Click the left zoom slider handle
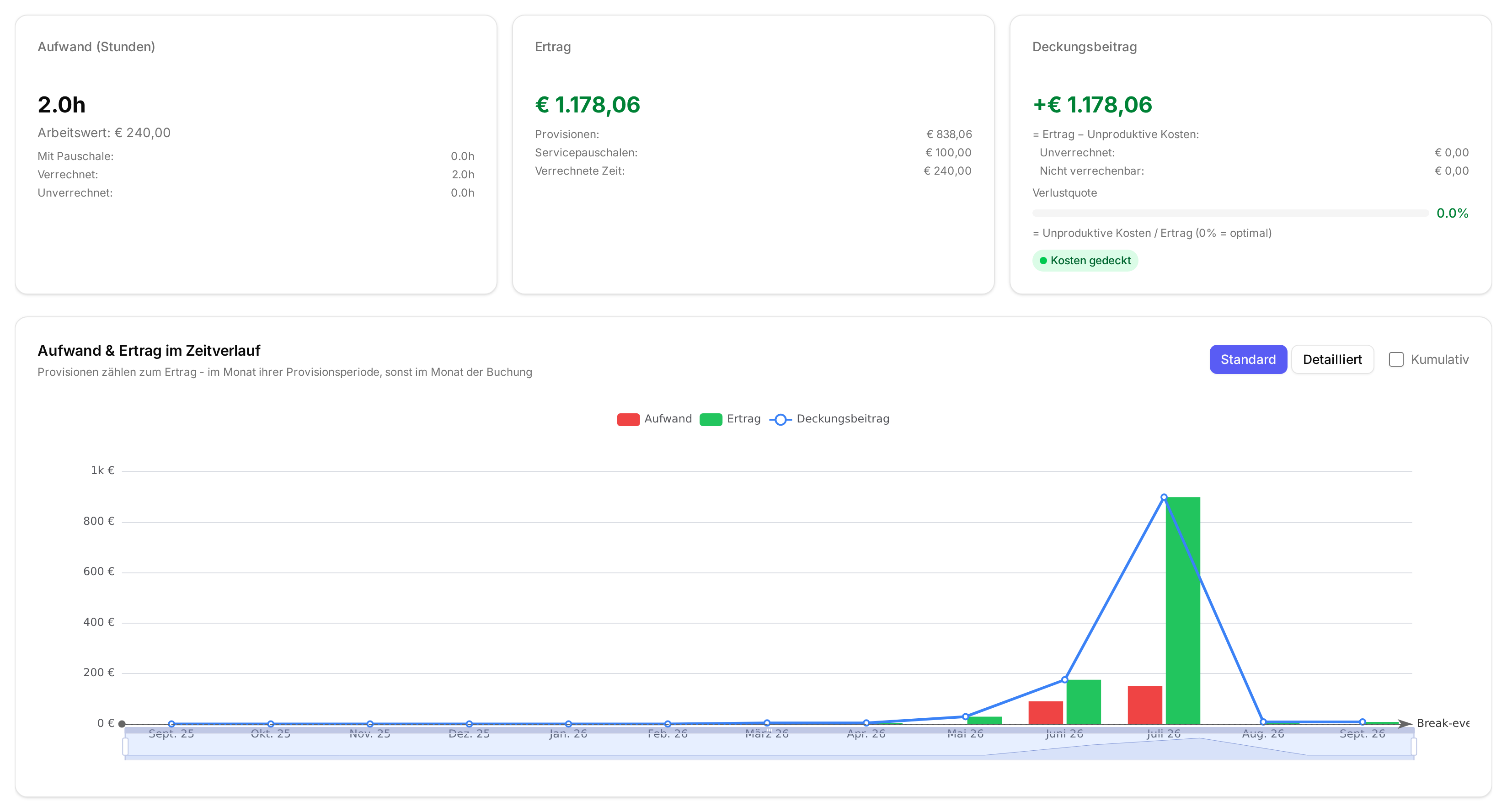This screenshot has height=812, width=1507. coord(125,747)
